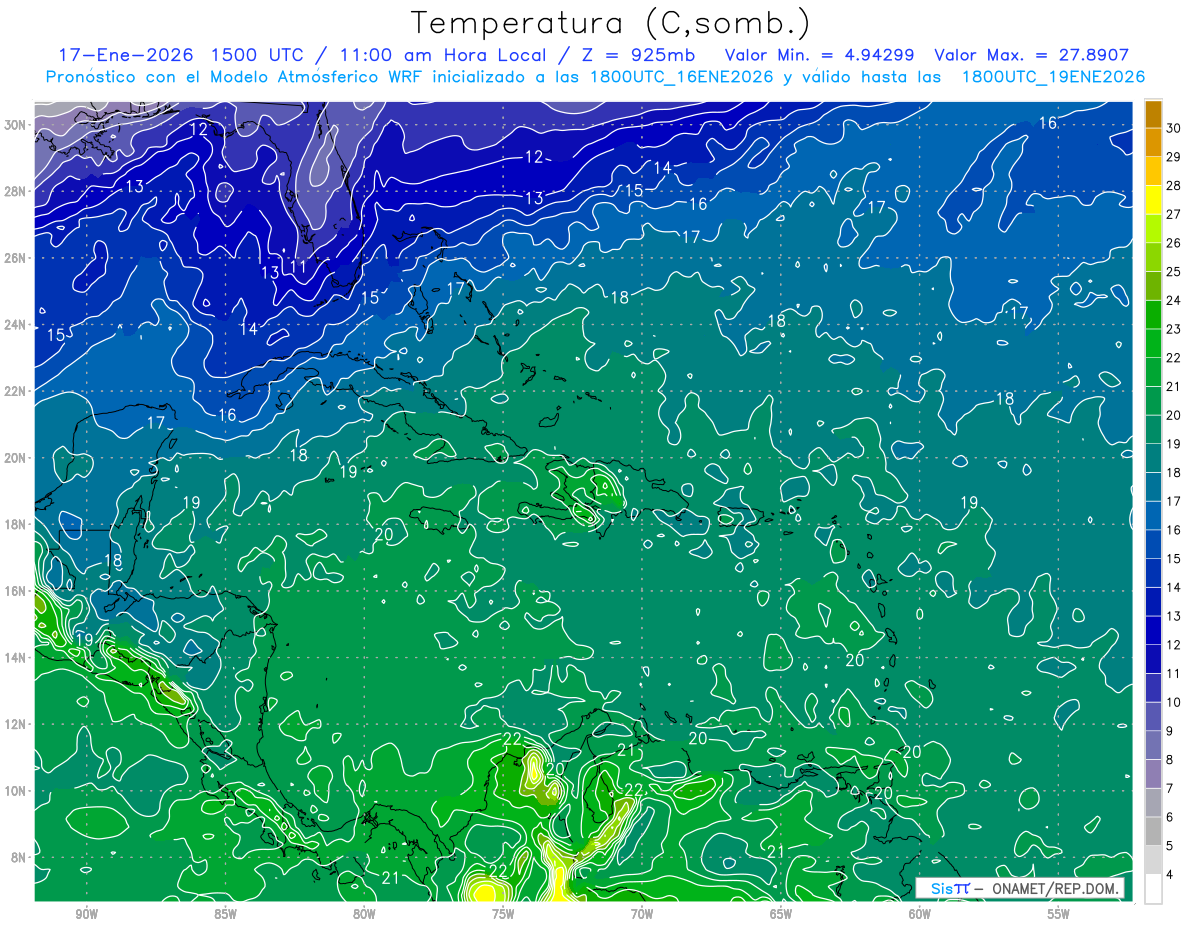Click the title 'Temperatura (C,somb.)'
Viewport: 1200px width, 927px height.
[x=611, y=23]
